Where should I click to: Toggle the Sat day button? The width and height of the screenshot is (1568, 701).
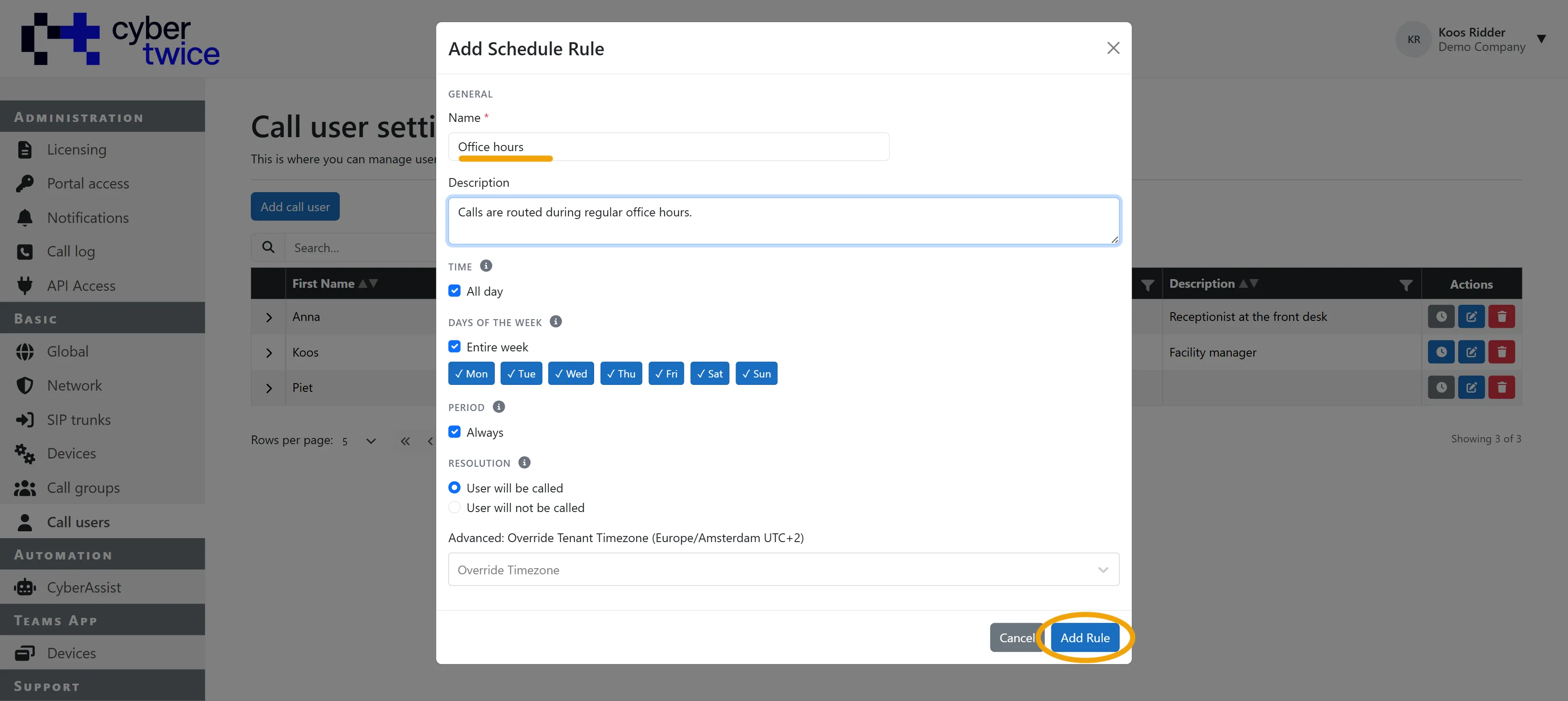(x=710, y=374)
